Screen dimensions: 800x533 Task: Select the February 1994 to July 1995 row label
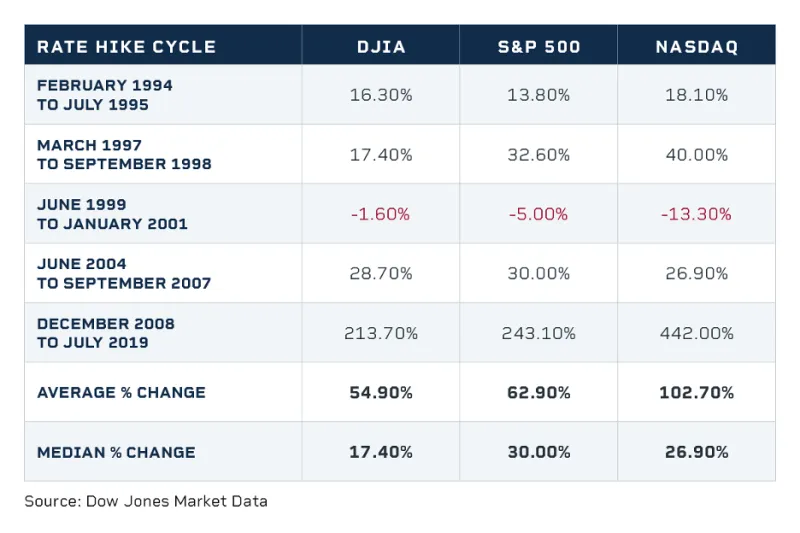pos(105,95)
